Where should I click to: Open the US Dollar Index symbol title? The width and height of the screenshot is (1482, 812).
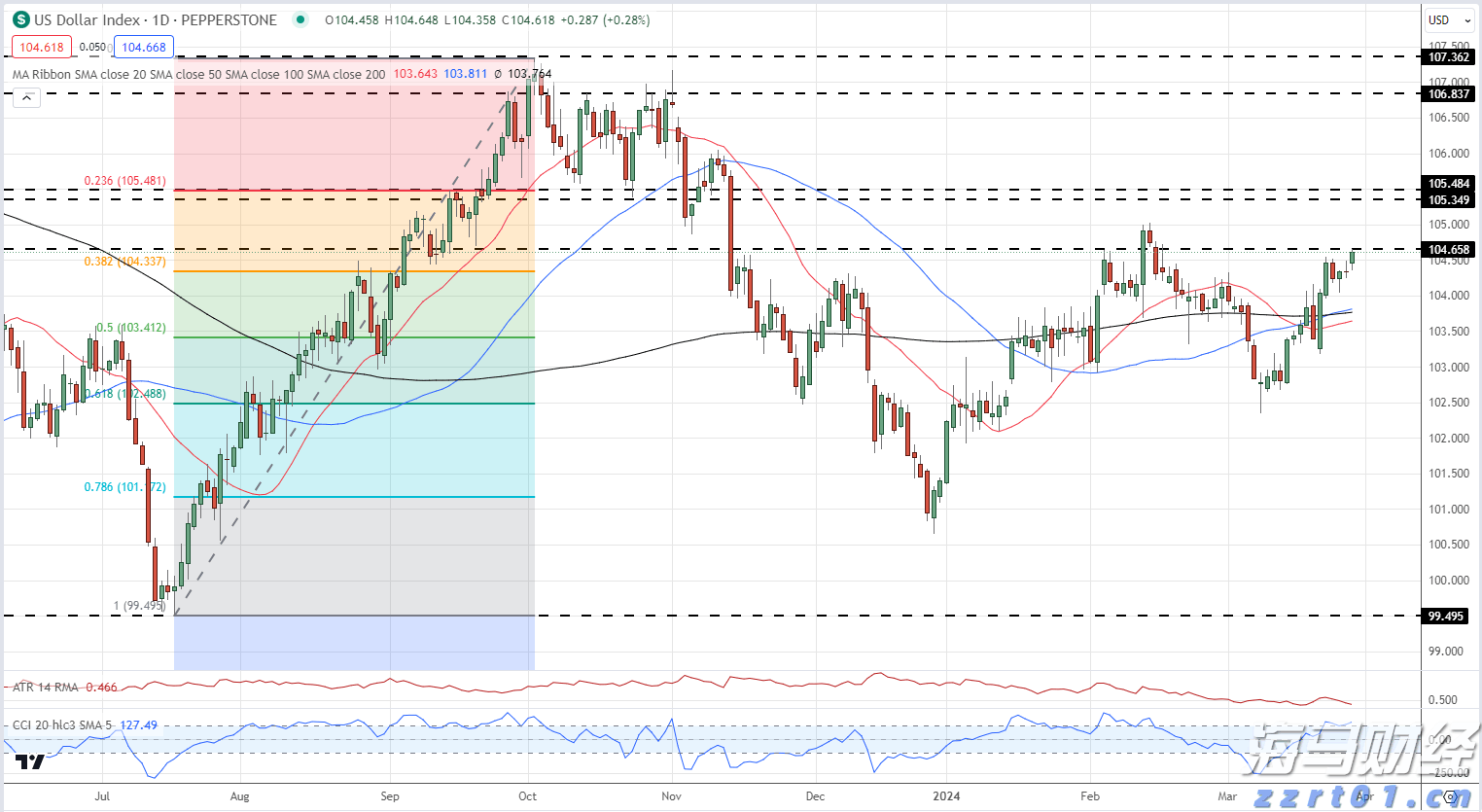[156, 19]
